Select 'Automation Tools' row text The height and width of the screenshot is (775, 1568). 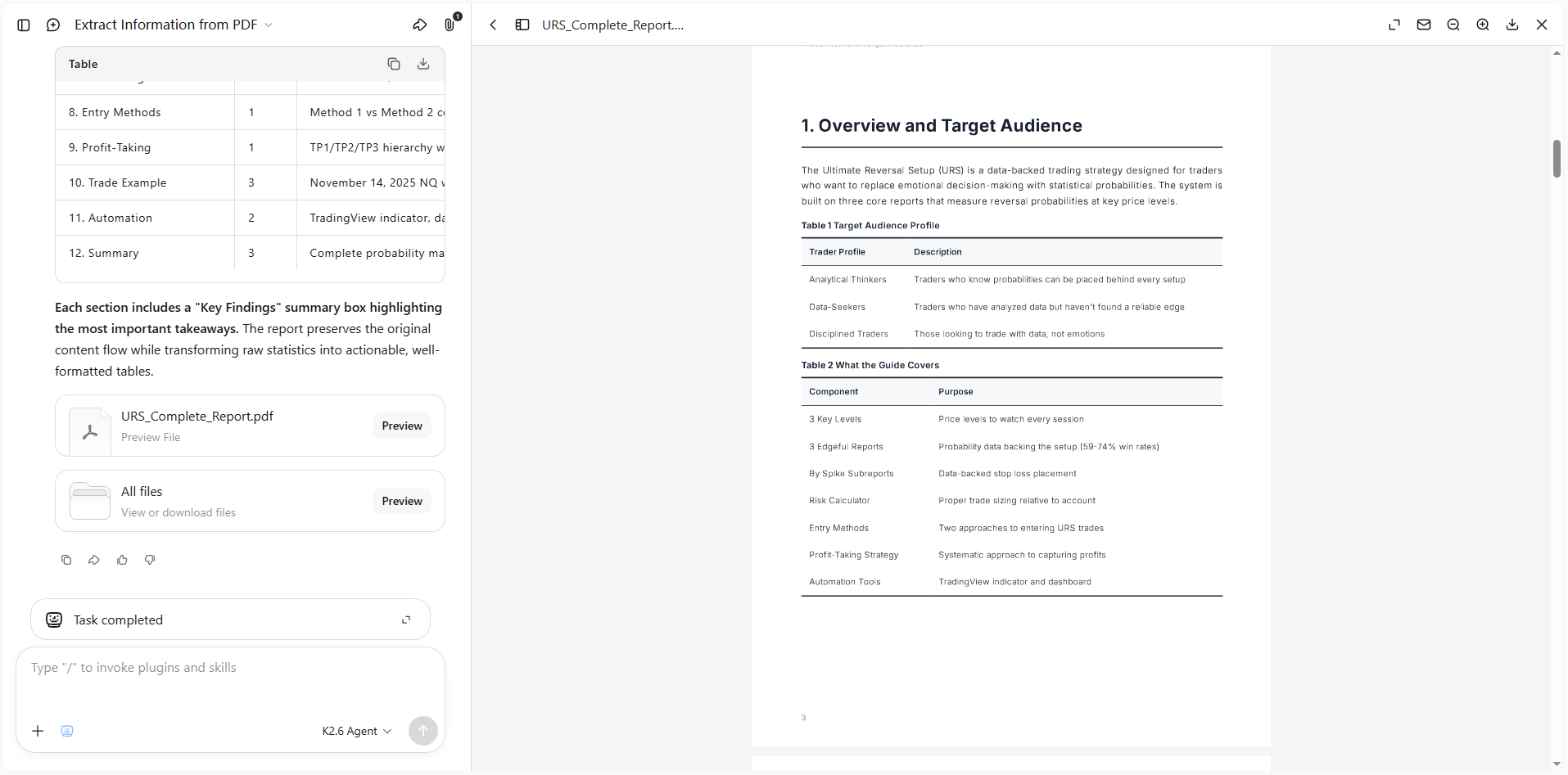[845, 582]
